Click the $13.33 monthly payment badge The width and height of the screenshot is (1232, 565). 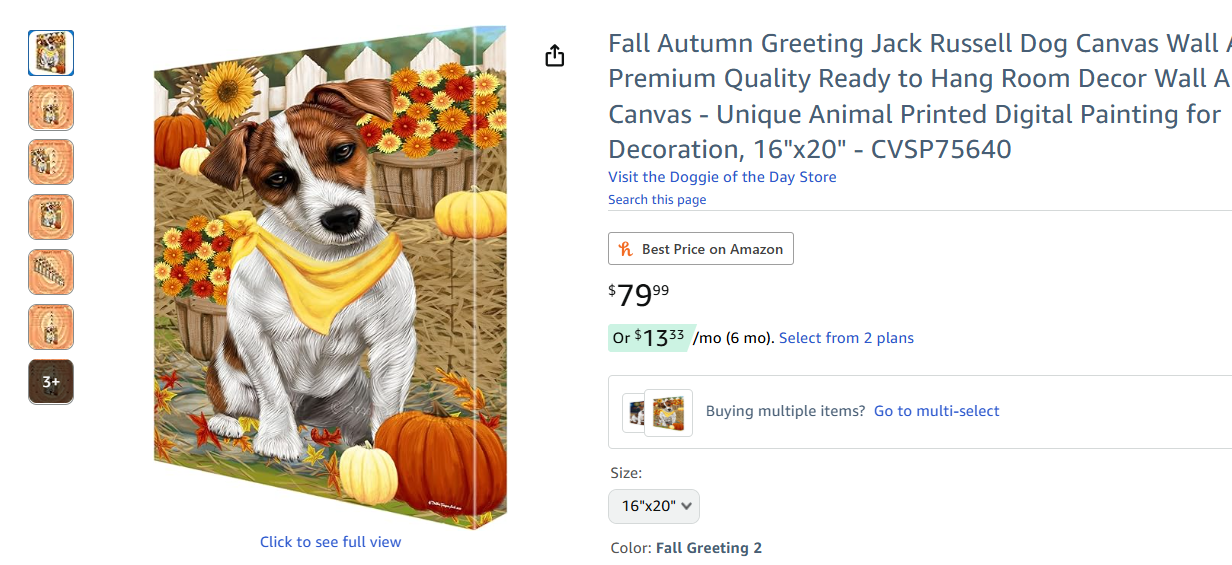click(x=648, y=338)
